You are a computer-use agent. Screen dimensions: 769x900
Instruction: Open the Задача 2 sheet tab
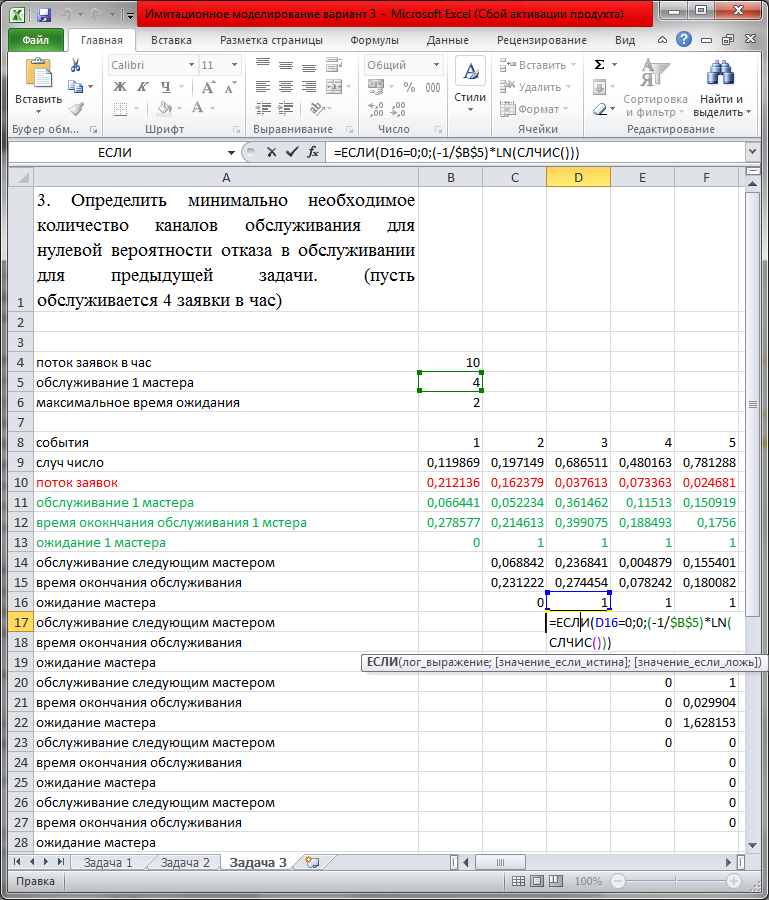coord(185,862)
